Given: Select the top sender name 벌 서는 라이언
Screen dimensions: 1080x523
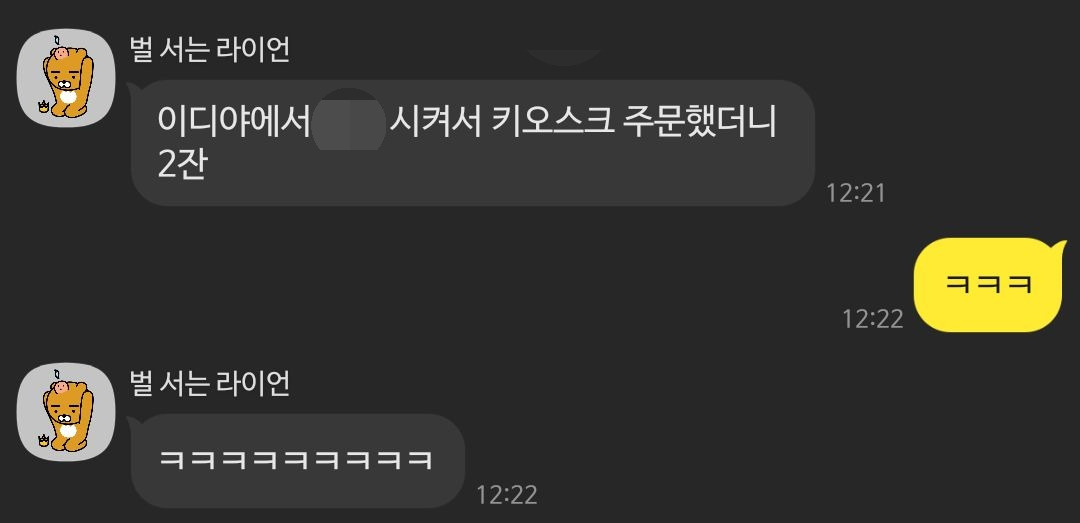Looking at the screenshot, I should point(210,50).
